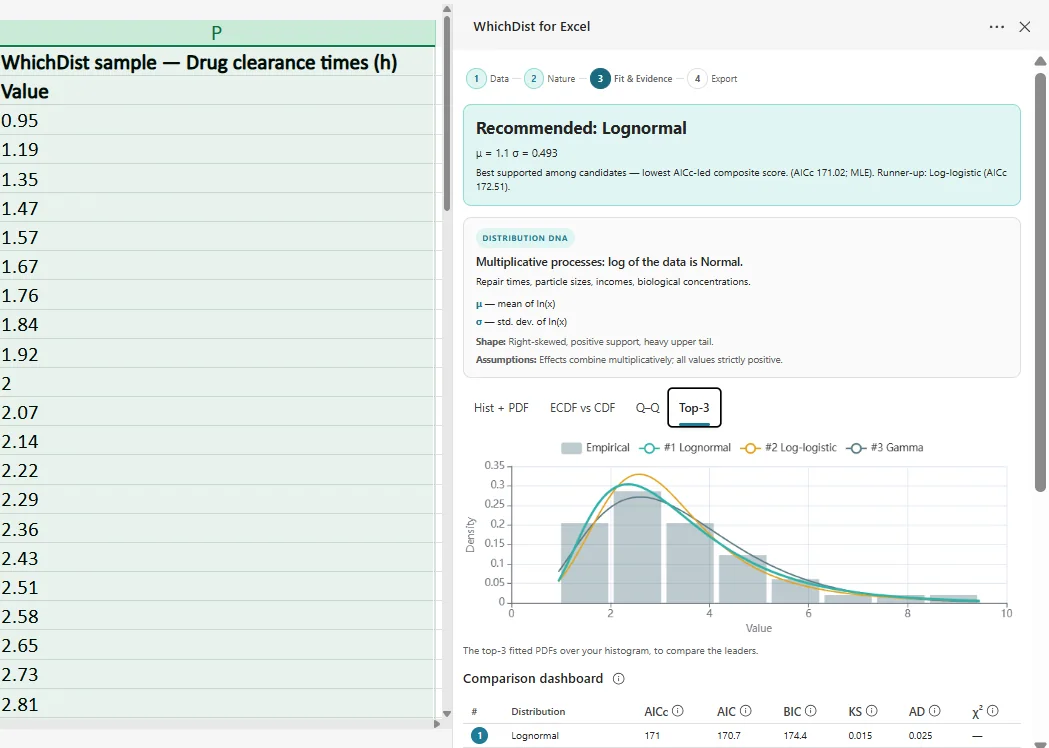1049x748 pixels.
Task: Open the task pane three-dots menu
Action: point(996,27)
